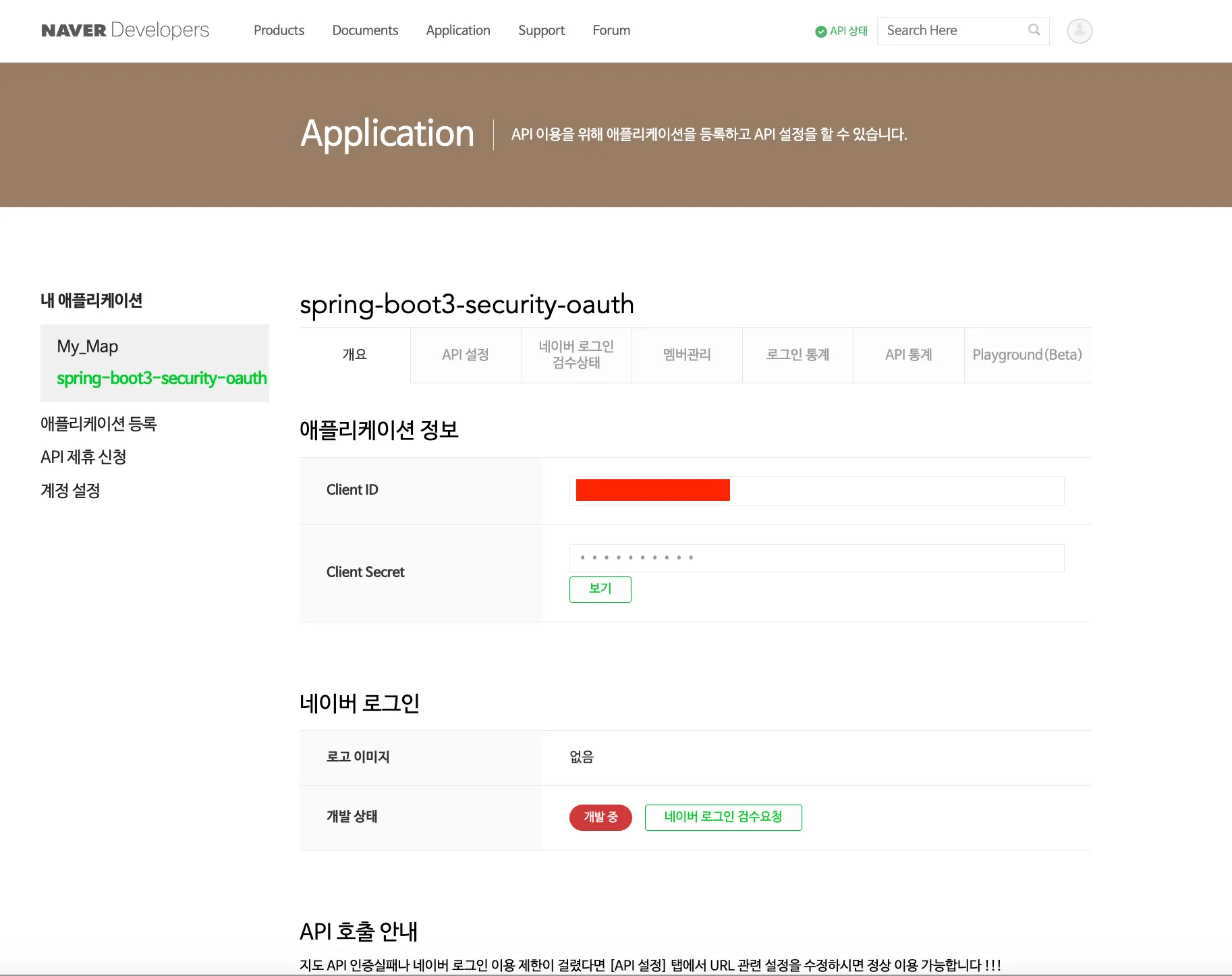Select spring-boot3-security-oauth in sidebar
1232x976 pixels.
pos(162,378)
